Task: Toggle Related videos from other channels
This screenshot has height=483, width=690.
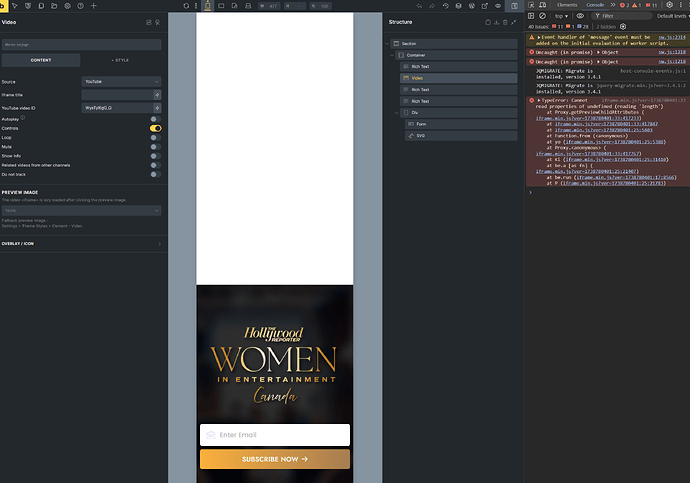Action: click(156, 165)
